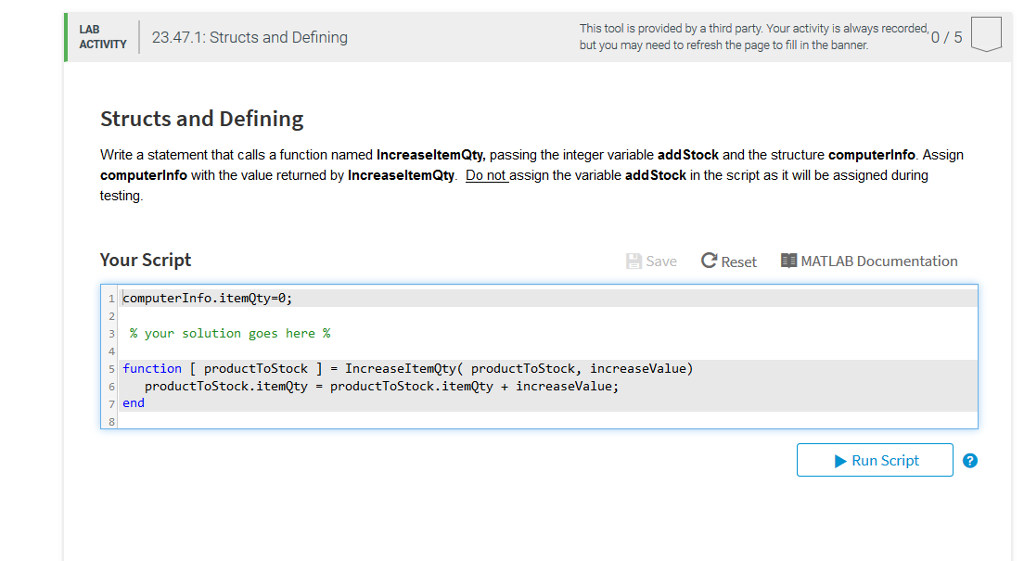
Task: Click the floppy disk save icon
Action: [633, 261]
